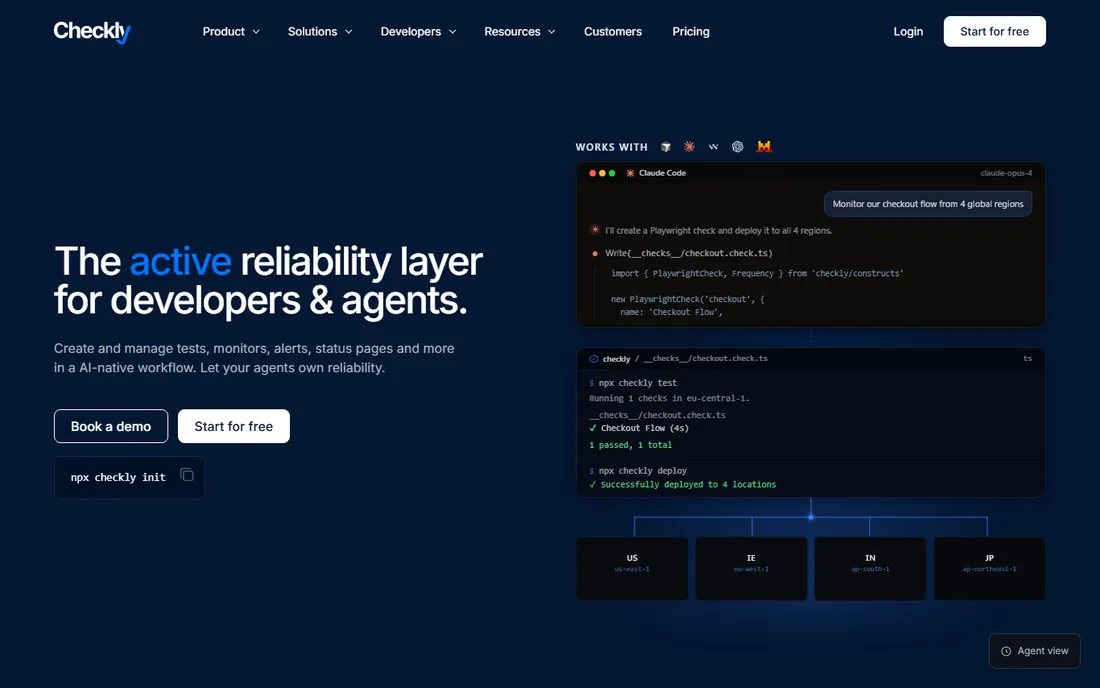Expand the Product menu
Viewport: 1100px width, 688px height.
point(231,32)
